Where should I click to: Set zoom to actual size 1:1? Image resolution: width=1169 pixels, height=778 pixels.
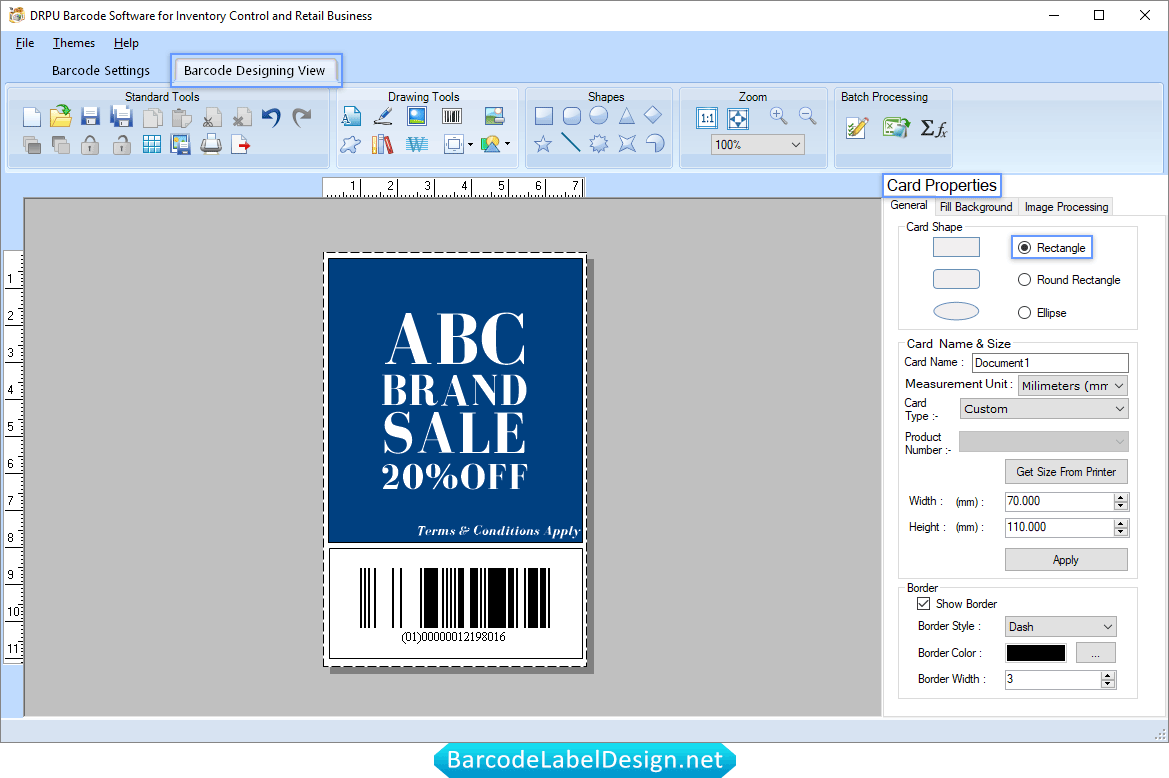pos(707,118)
